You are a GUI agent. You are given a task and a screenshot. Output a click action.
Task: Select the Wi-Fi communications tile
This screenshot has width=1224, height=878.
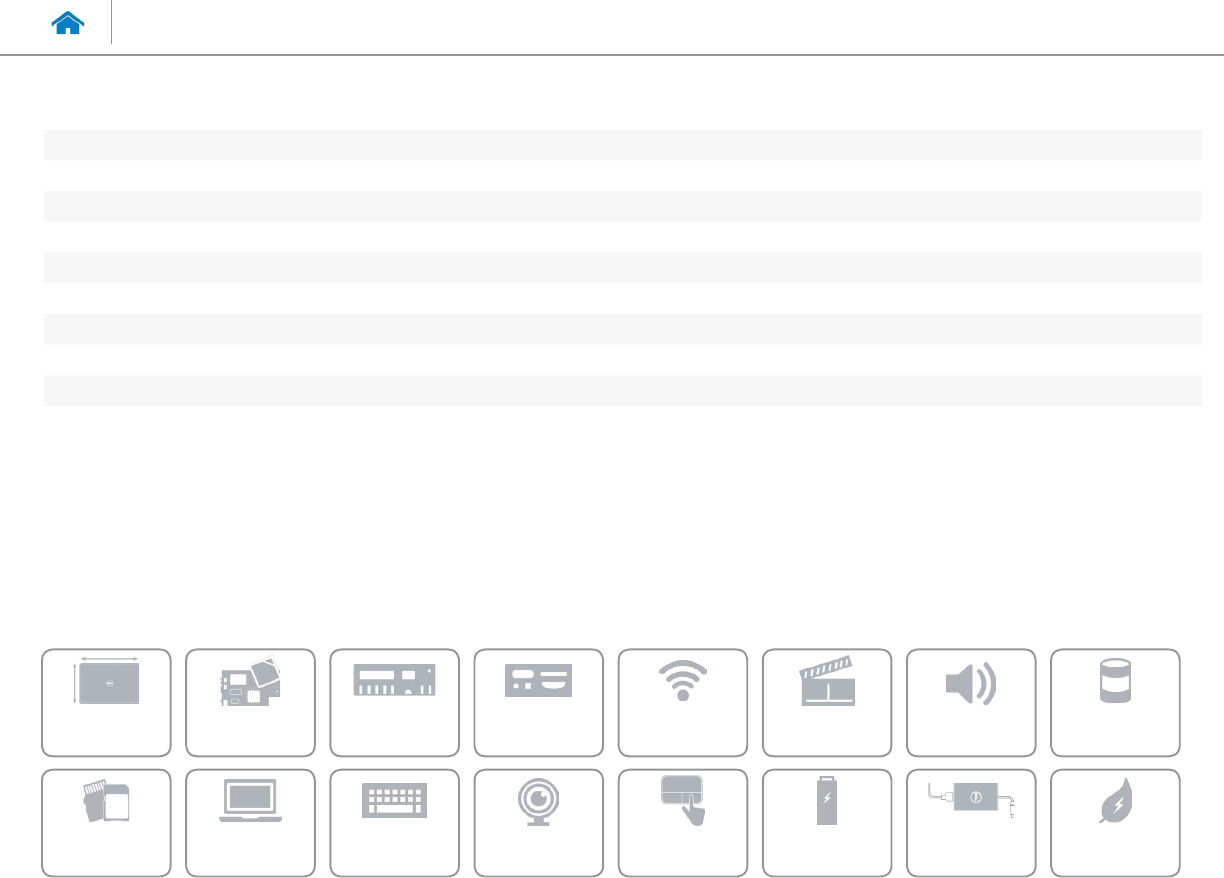pos(682,702)
